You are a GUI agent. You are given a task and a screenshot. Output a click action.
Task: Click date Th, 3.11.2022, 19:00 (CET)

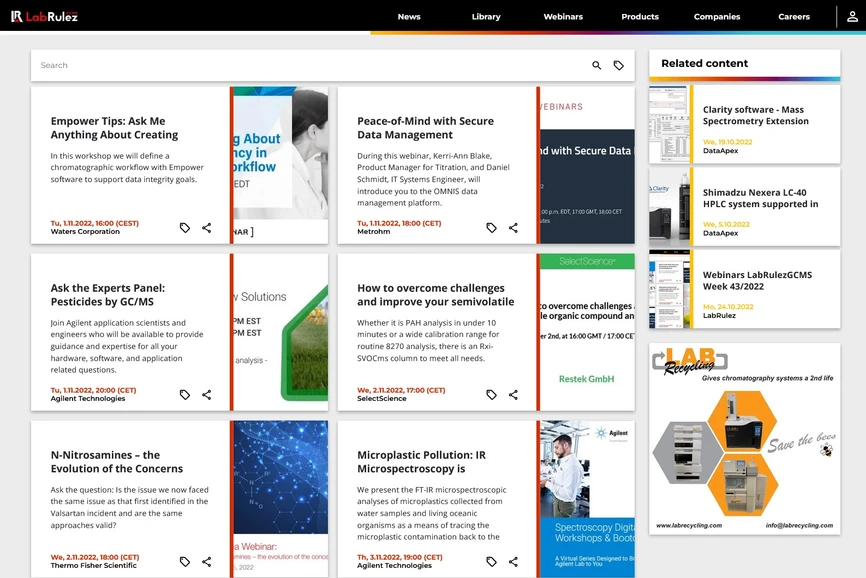(400, 558)
